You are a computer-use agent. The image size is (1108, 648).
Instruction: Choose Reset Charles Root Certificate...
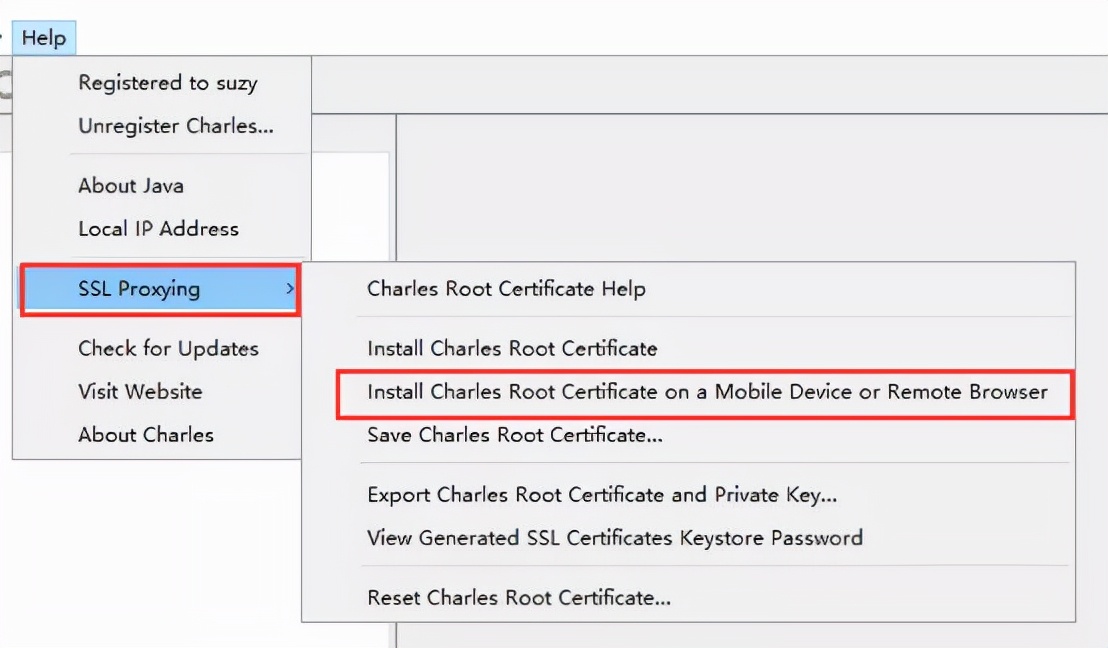[688, 598]
